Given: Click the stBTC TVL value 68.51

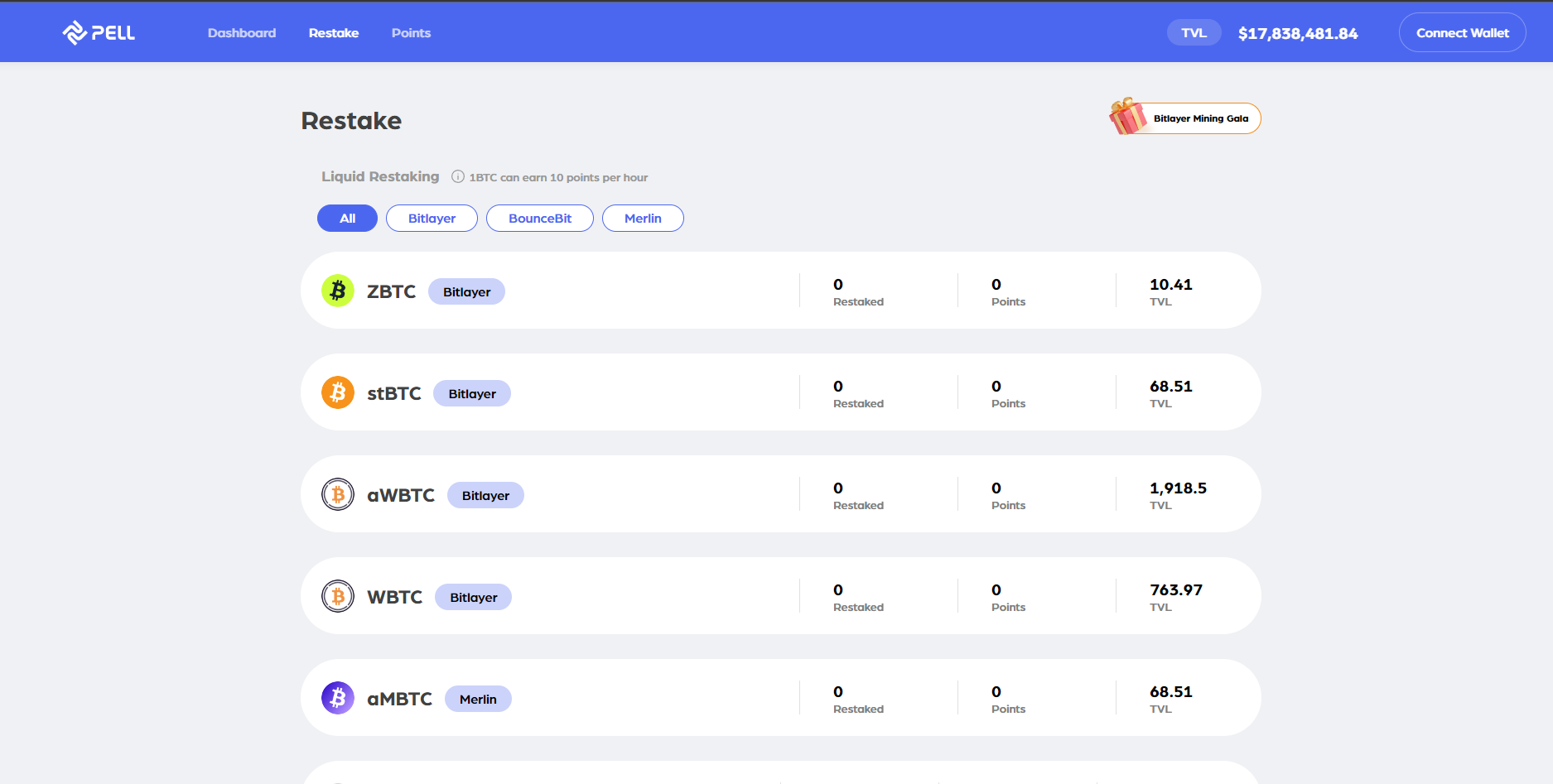Looking at the screenshot, I should (1171, 387).
